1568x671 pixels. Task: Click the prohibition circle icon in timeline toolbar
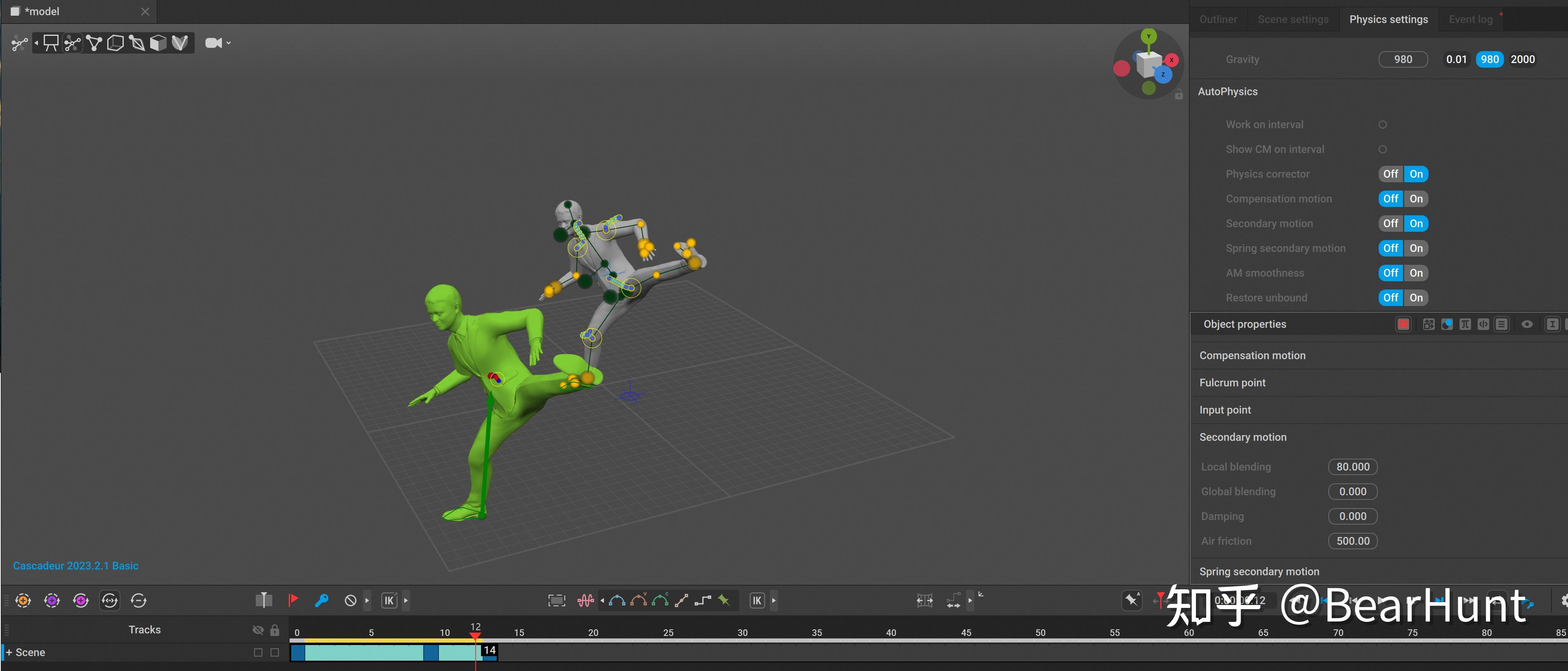click(350, 600)
